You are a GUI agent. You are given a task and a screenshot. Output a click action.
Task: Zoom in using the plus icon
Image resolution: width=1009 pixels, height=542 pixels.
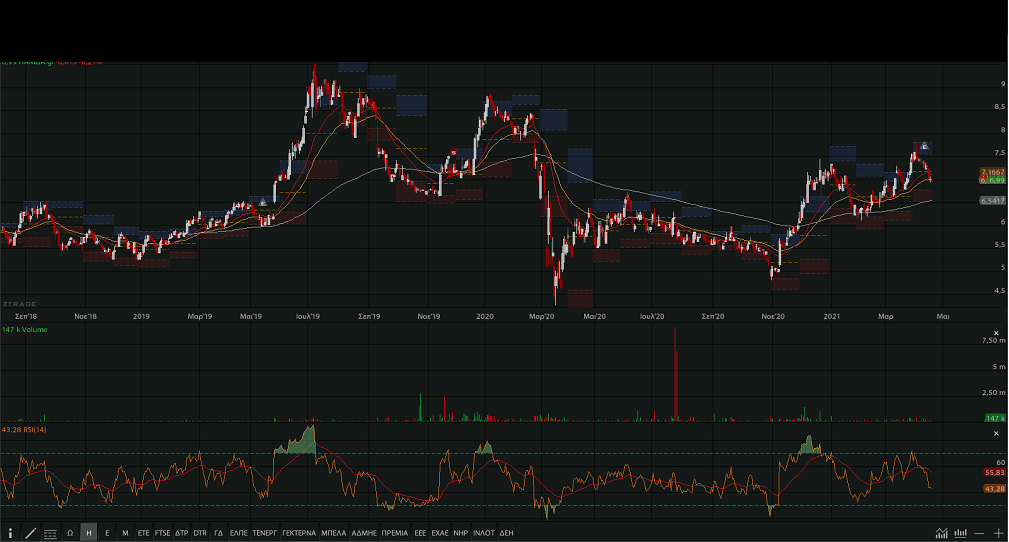pos(998,533)
